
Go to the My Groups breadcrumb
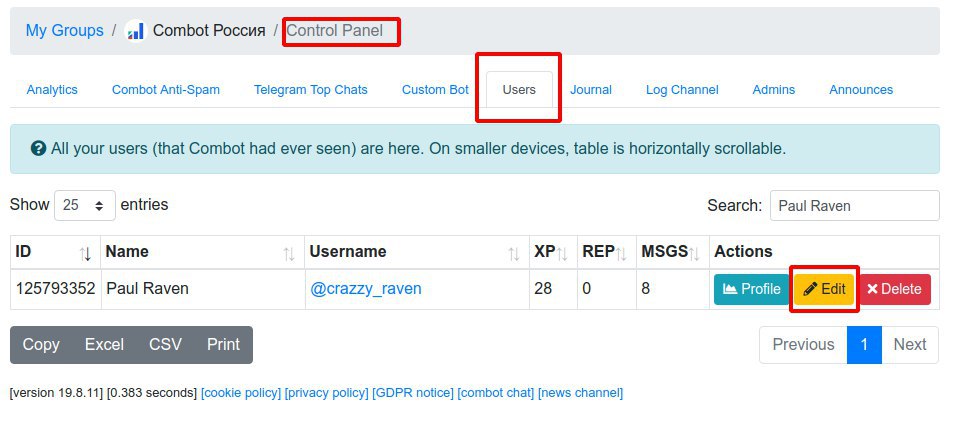click(x=64, y=30)
